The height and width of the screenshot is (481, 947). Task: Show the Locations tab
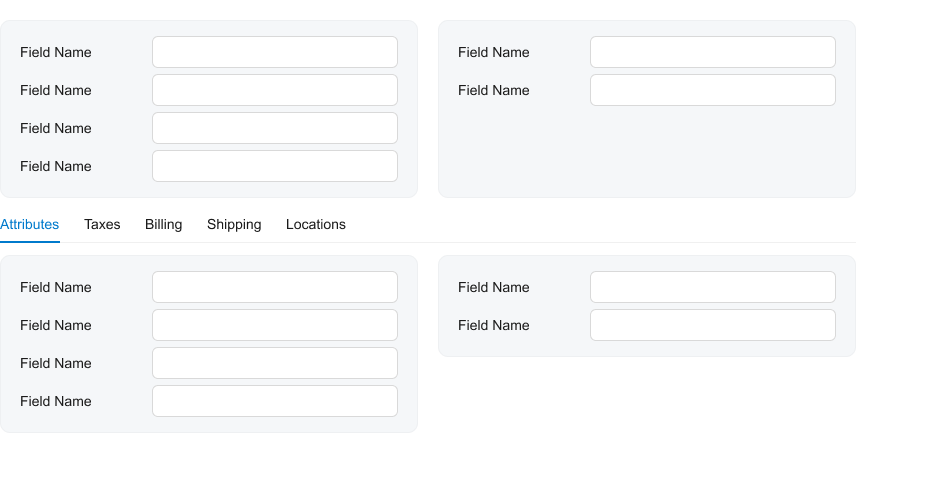click(x=315, y=225)
